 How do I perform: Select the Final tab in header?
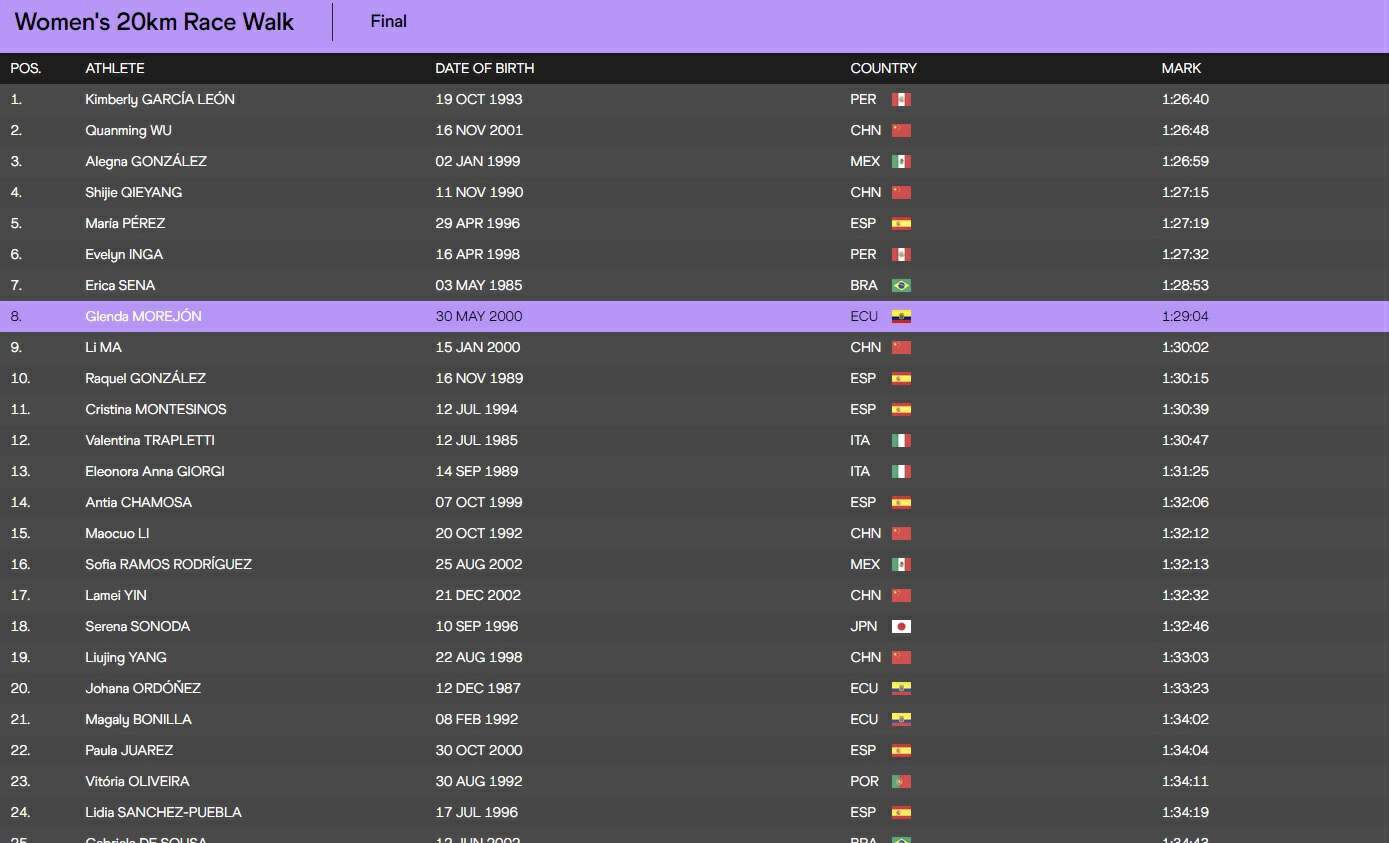388,21
